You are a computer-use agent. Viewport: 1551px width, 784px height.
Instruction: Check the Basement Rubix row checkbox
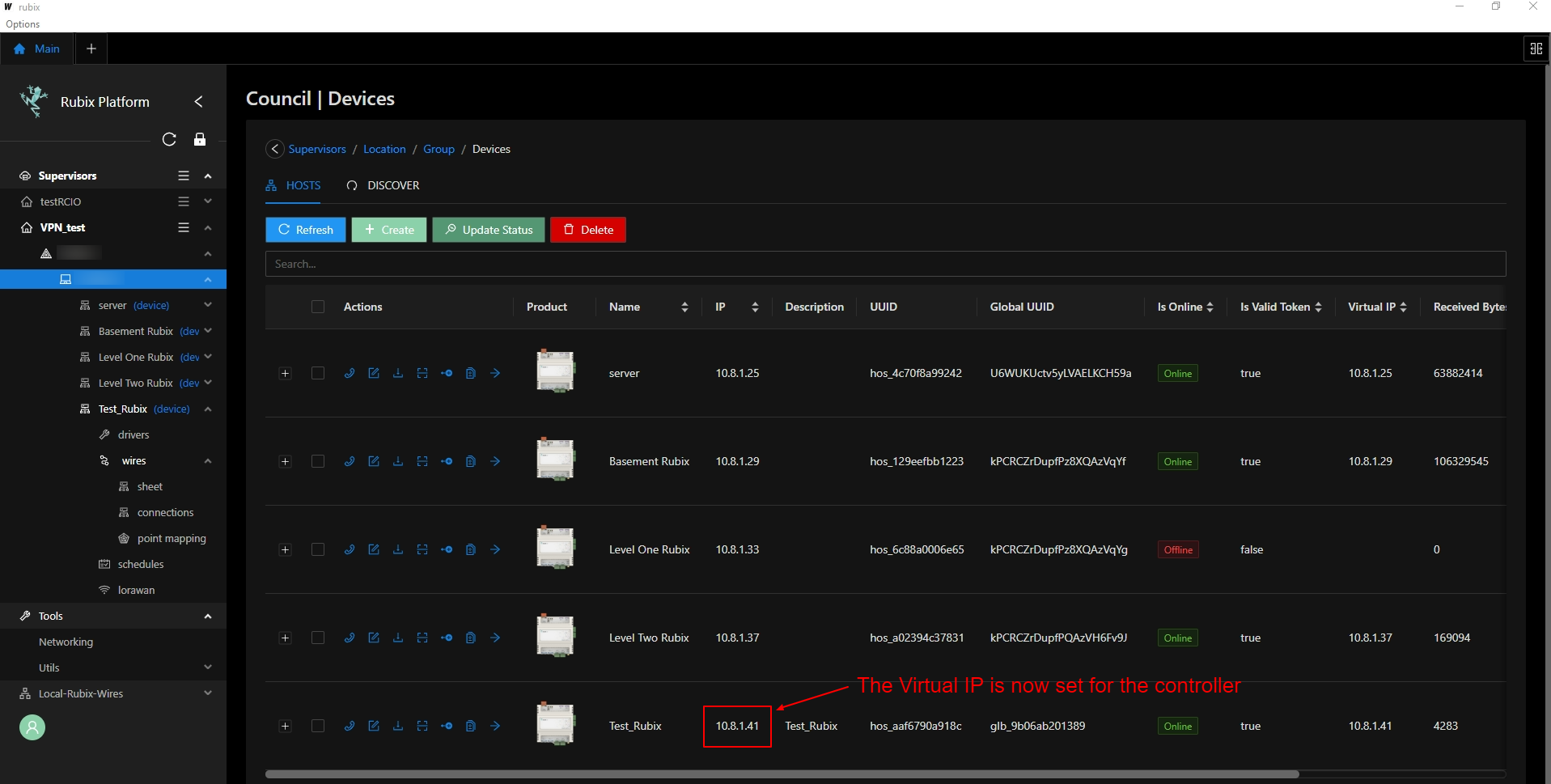[x=318, y=461]
